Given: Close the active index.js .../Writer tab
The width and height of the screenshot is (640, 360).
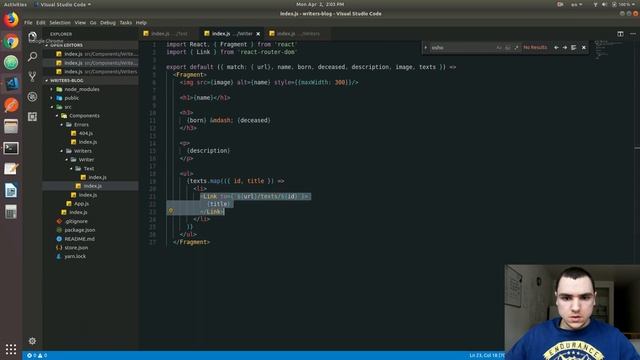Looking at the screenshot, I should pos(258,34).
